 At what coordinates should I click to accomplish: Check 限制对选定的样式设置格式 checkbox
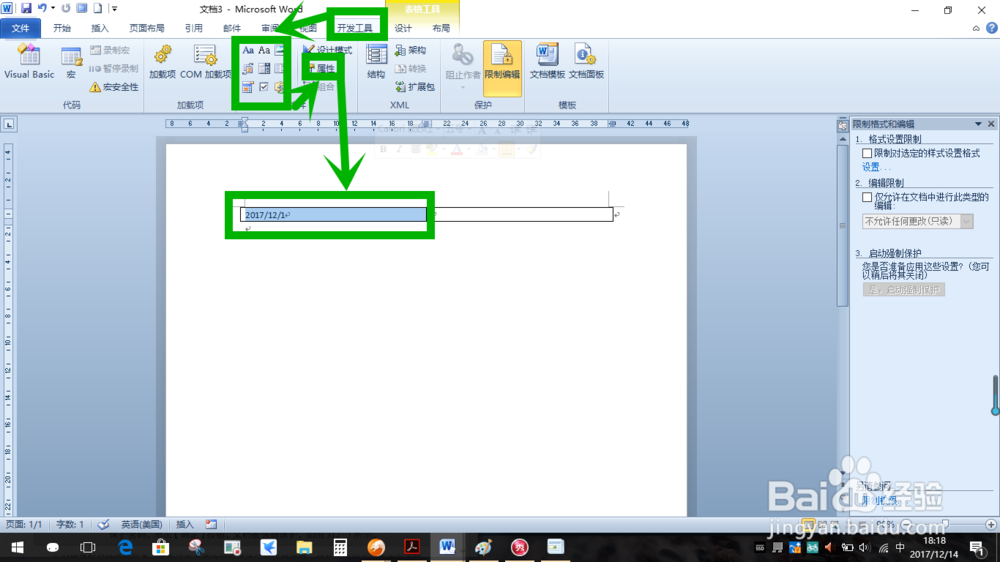point(867,153)
